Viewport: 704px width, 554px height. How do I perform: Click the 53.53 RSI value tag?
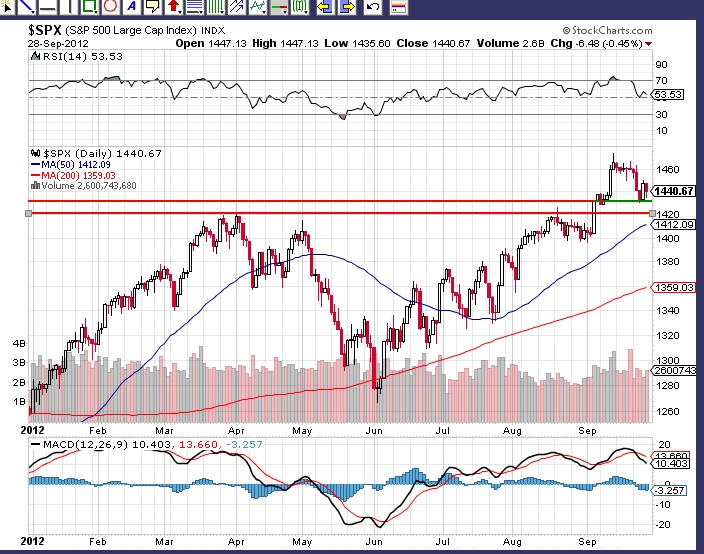668,94
